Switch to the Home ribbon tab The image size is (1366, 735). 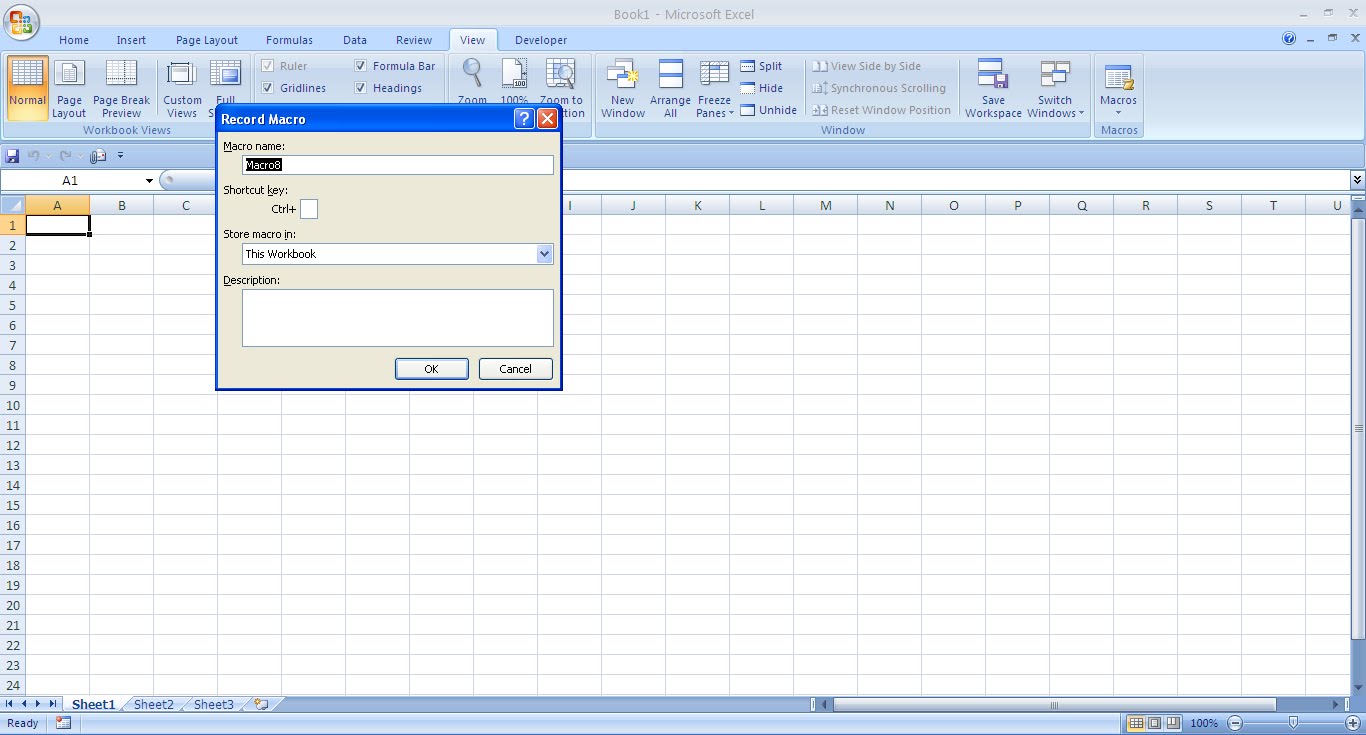pos(74,40)
